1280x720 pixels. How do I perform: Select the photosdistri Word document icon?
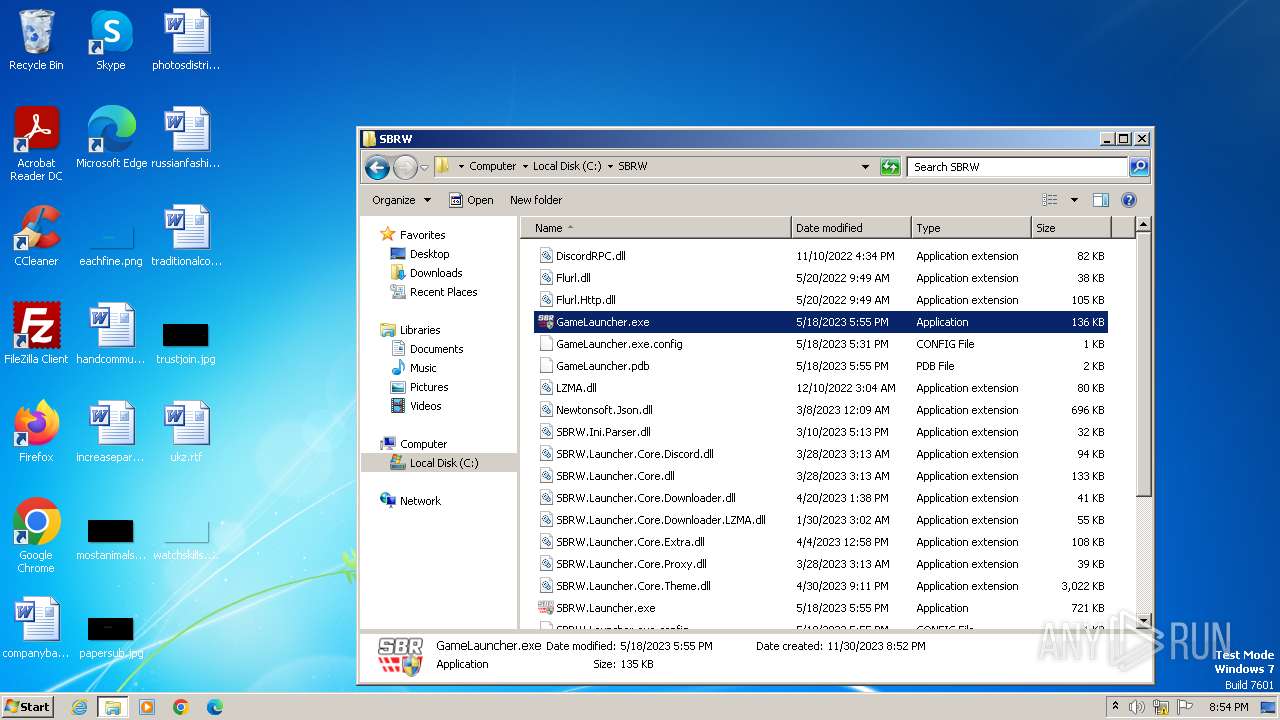click(x=186, y=41)
